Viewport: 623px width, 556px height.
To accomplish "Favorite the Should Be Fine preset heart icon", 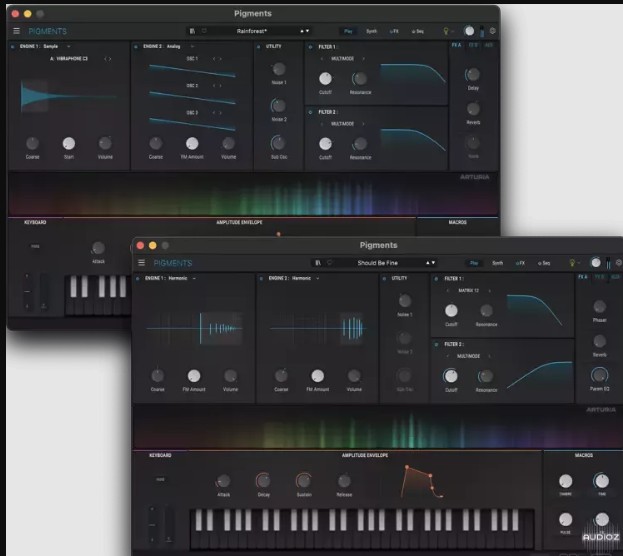I will [x=330, y=263].
